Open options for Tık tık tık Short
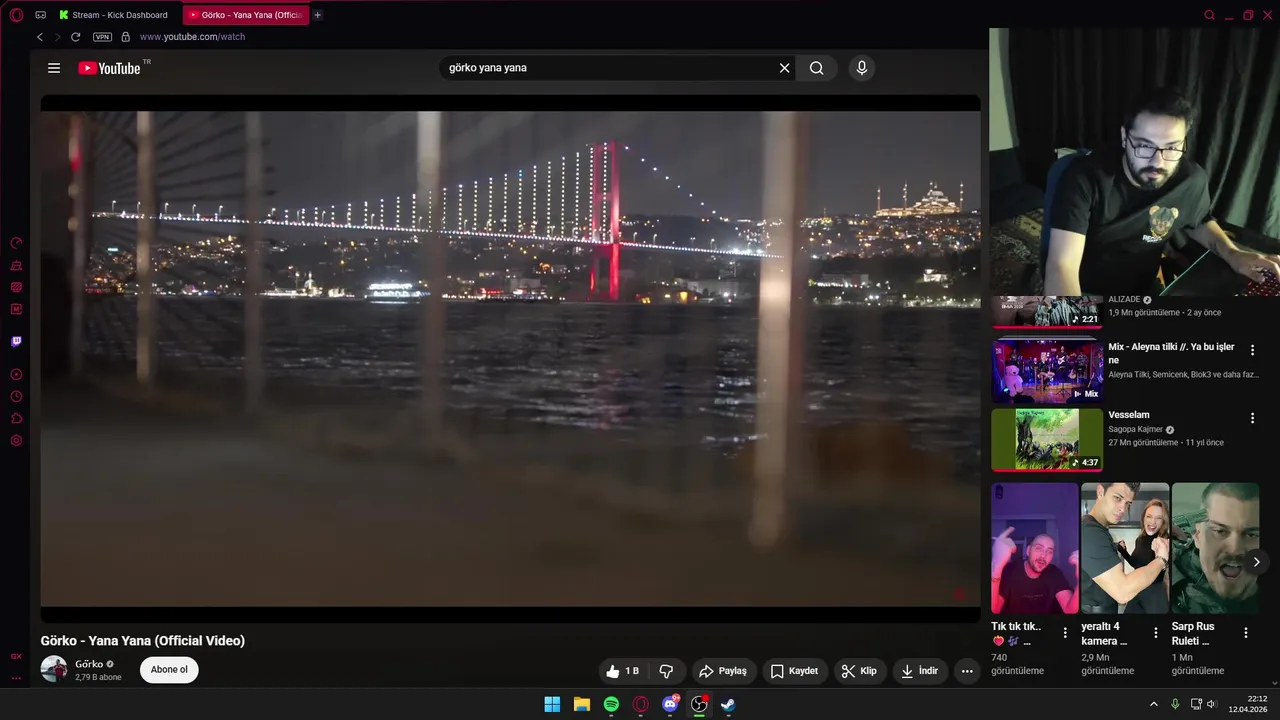The height and width of the screenshot is (720, 1280). (x=1065, y=633)
